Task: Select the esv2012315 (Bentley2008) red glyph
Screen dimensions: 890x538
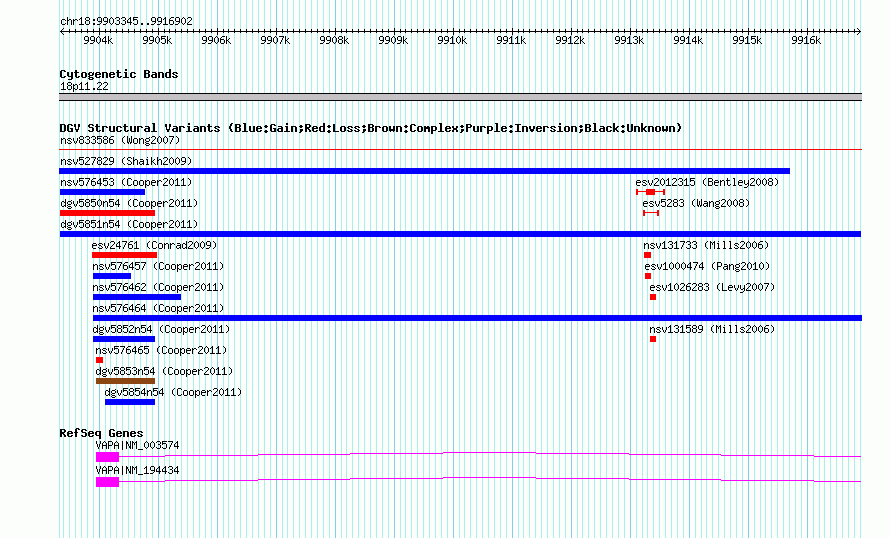Action: pyautogui.click(x=650, y=192)
